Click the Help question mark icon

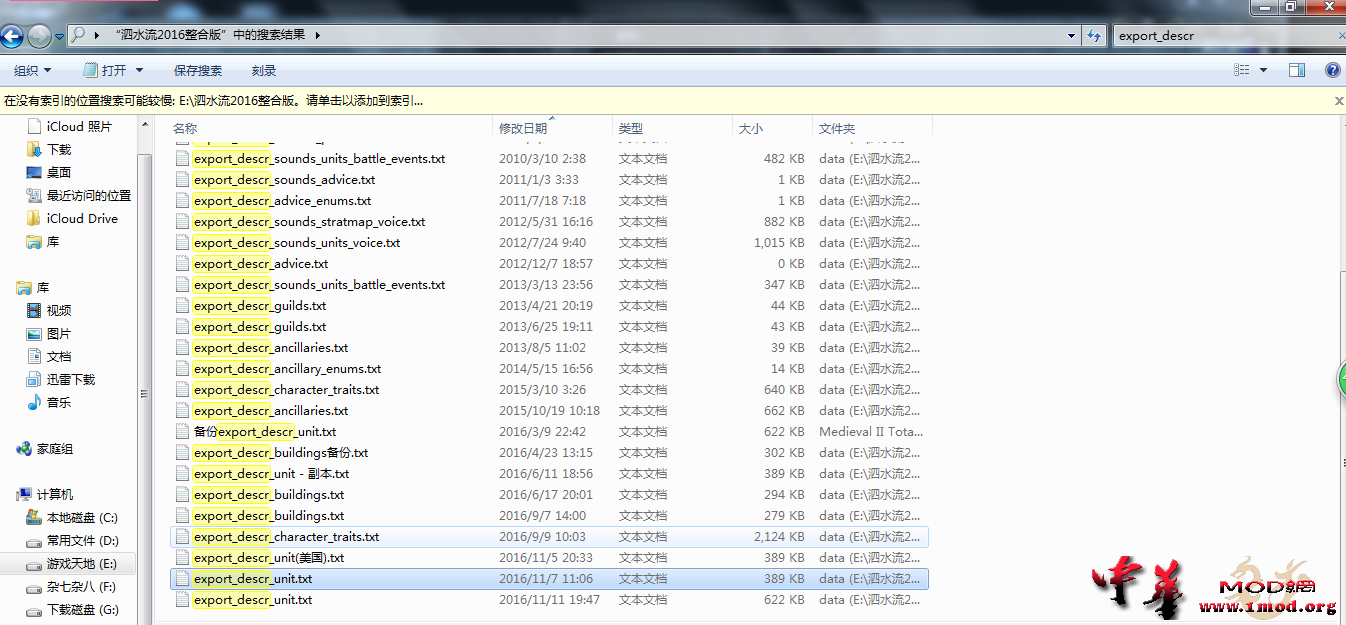1332,70
